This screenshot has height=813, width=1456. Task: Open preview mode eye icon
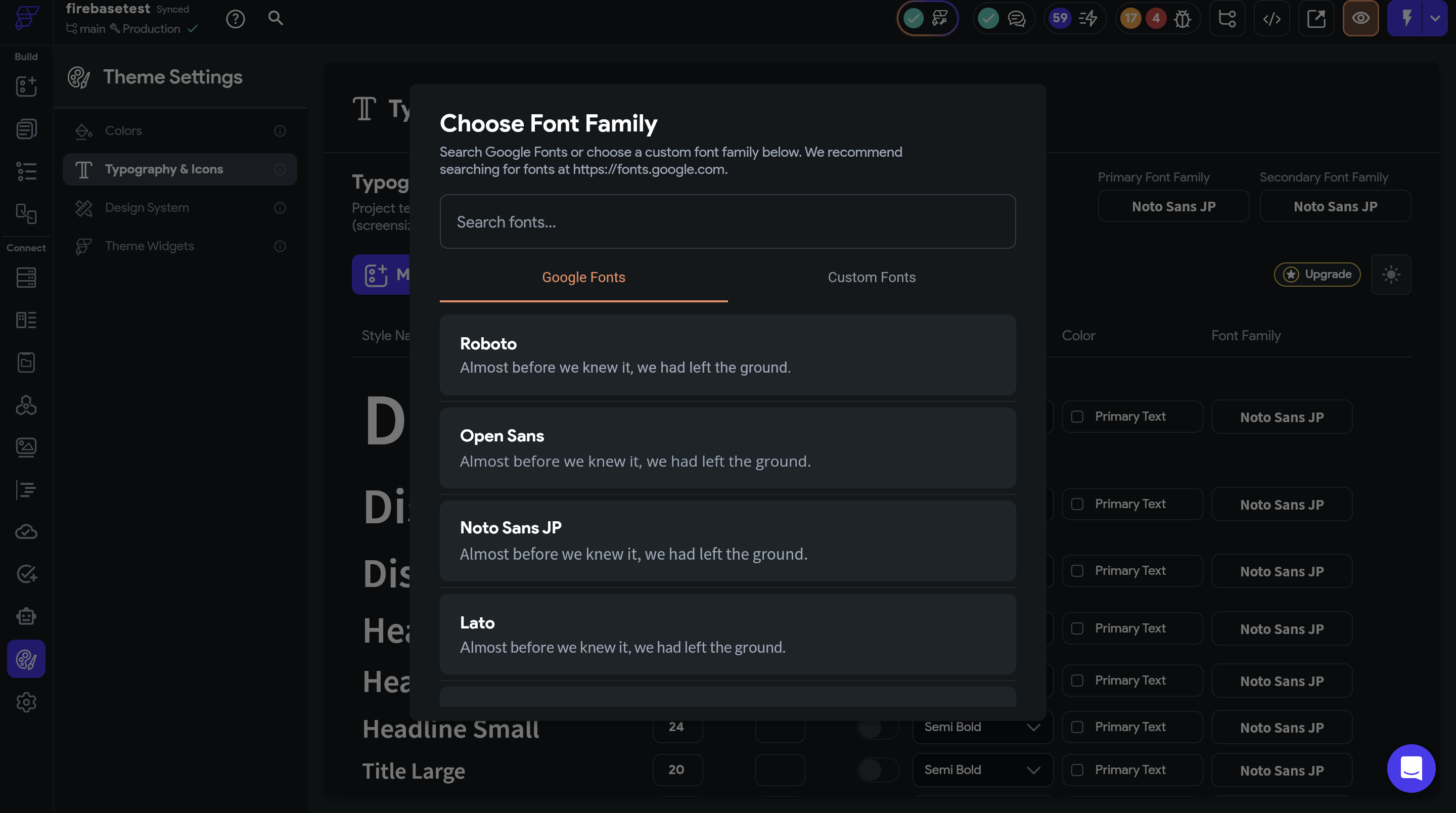[1360, 19]
